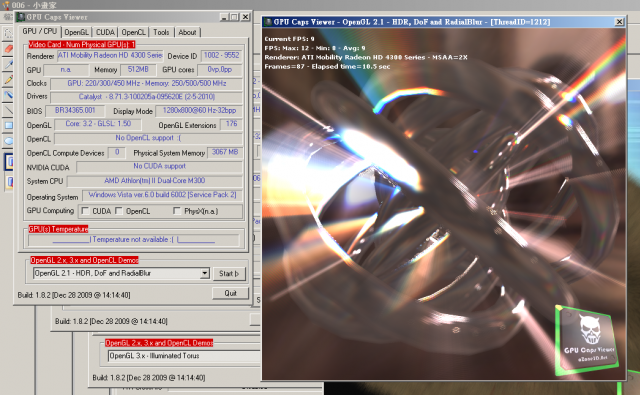Click the demo 'Renderer: ... MSAA=2X' overlay line
This screenshot has height=395, width=640.
coord(366,58)
